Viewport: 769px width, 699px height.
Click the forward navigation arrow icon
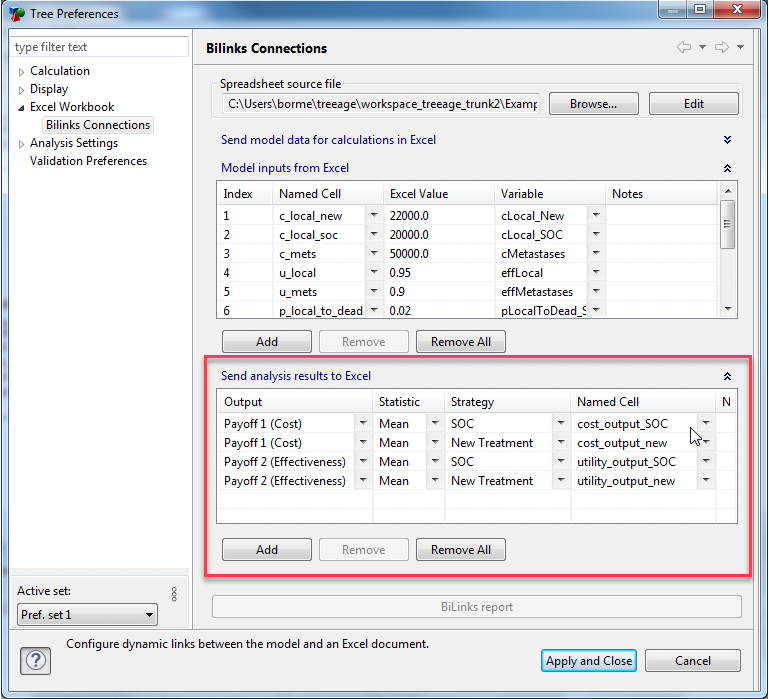(x=722, y=47)
